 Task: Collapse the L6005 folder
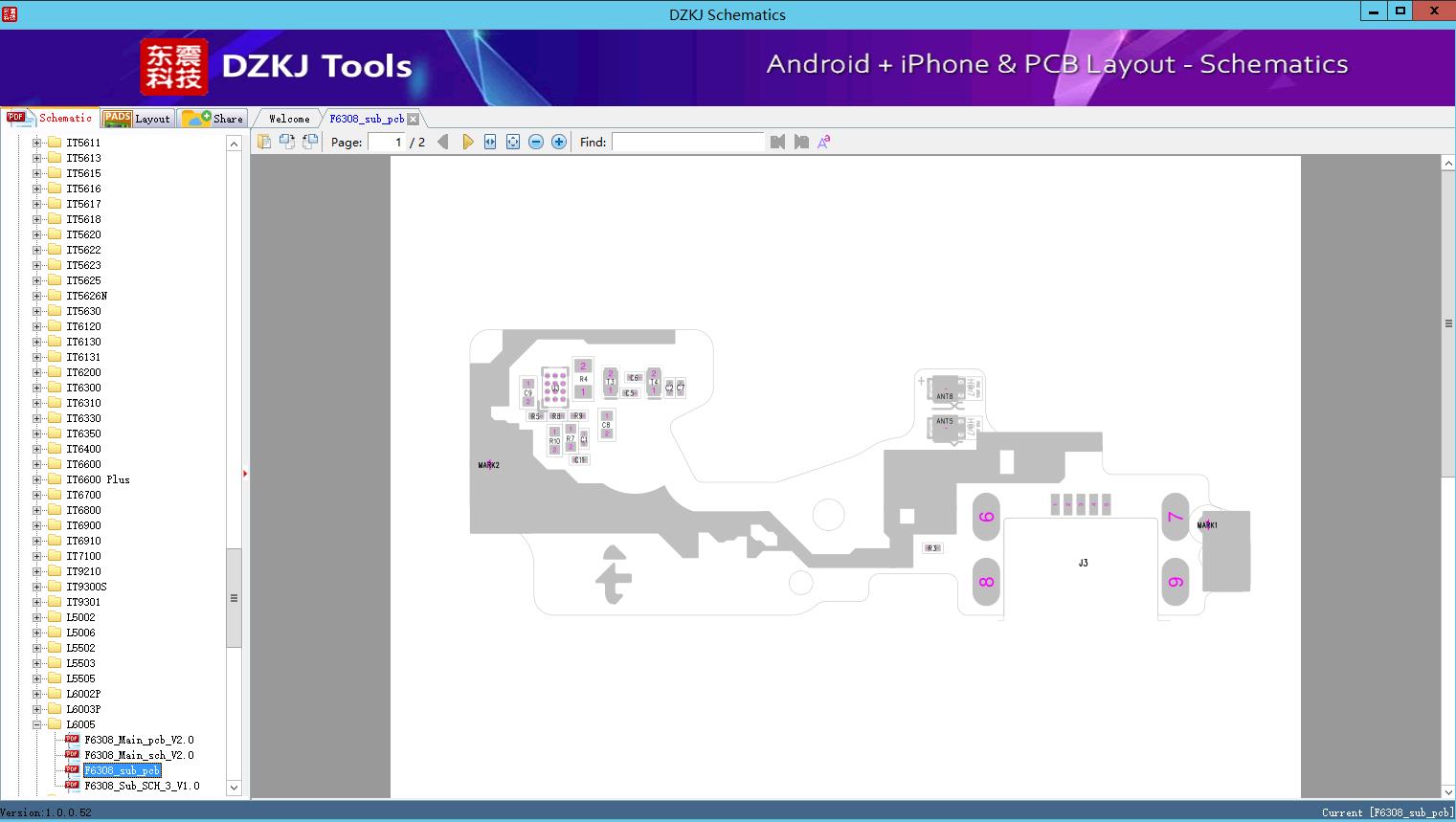[x=36, y=724]
